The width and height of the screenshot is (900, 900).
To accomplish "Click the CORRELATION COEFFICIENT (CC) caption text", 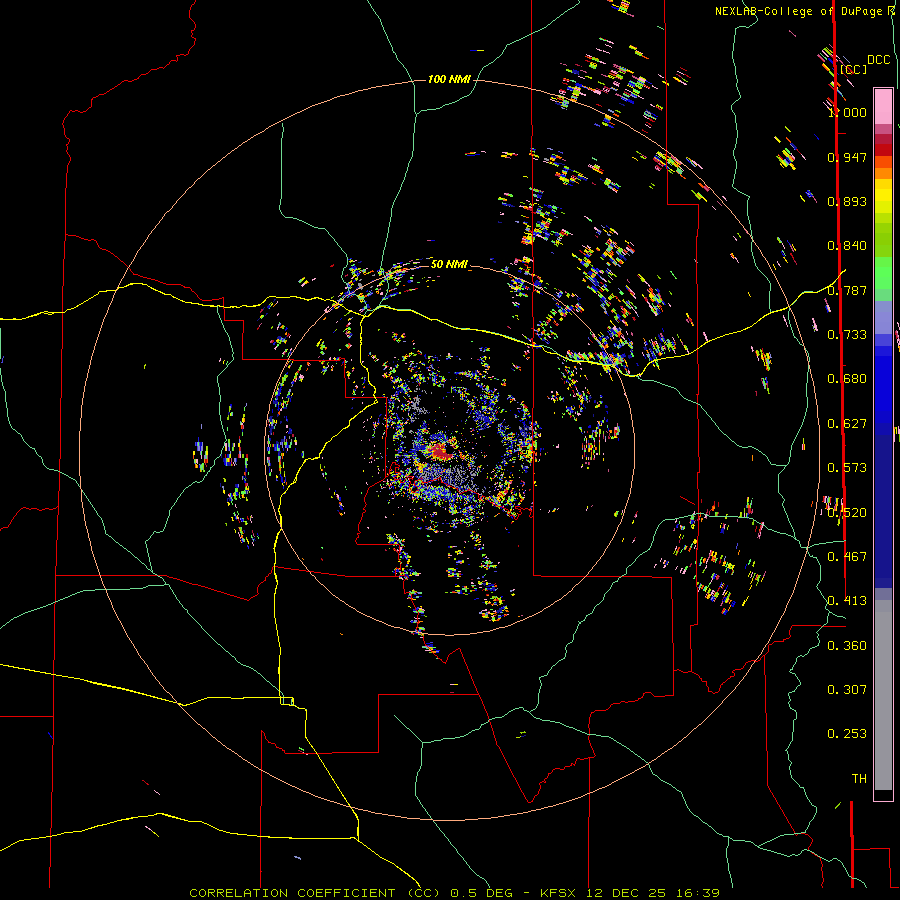I will pos(315,893).
